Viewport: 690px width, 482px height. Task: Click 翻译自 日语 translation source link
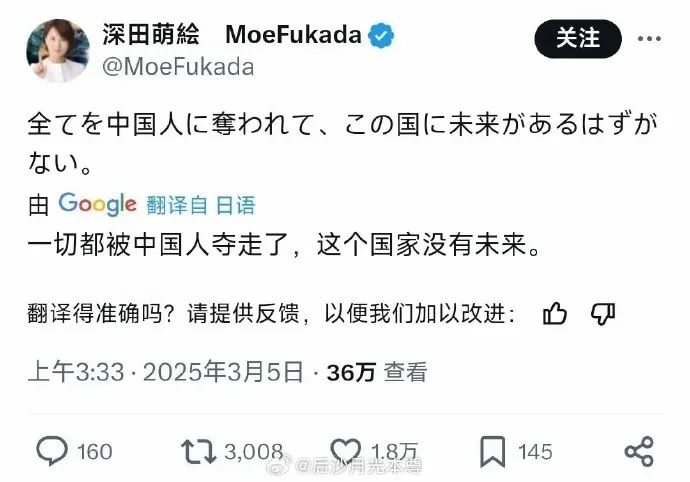pos(200,205)
